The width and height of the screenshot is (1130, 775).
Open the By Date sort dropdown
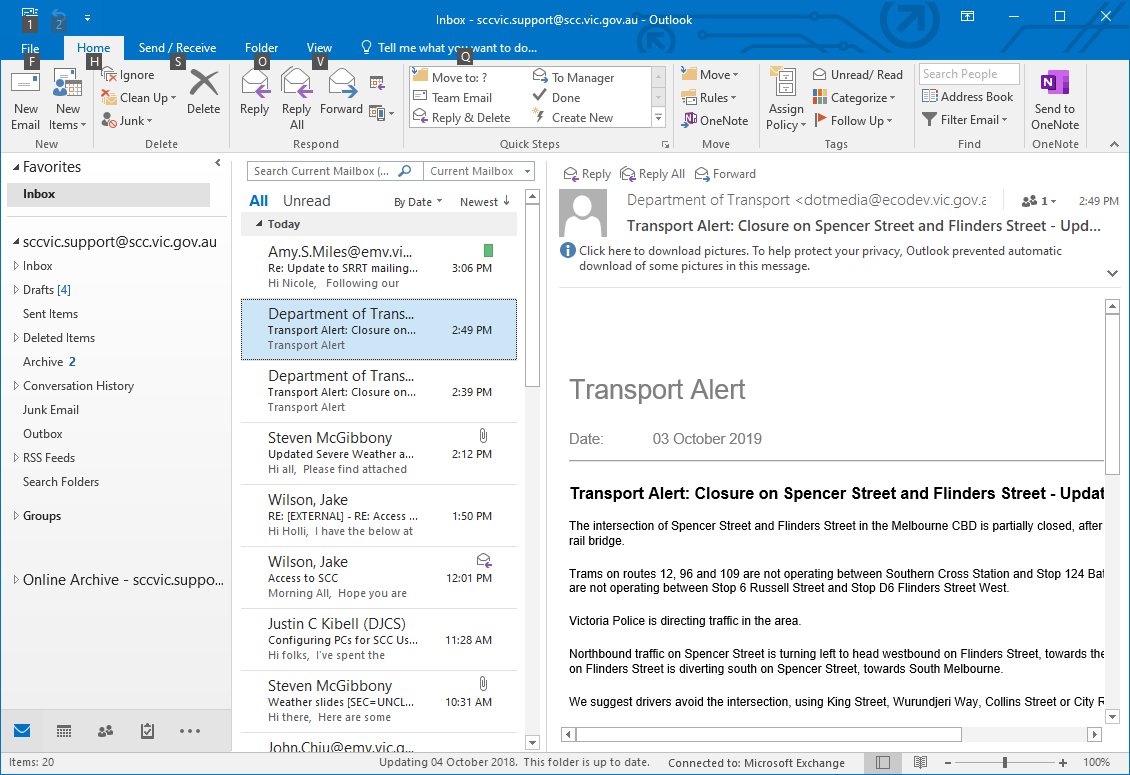(x=417, y=202)
